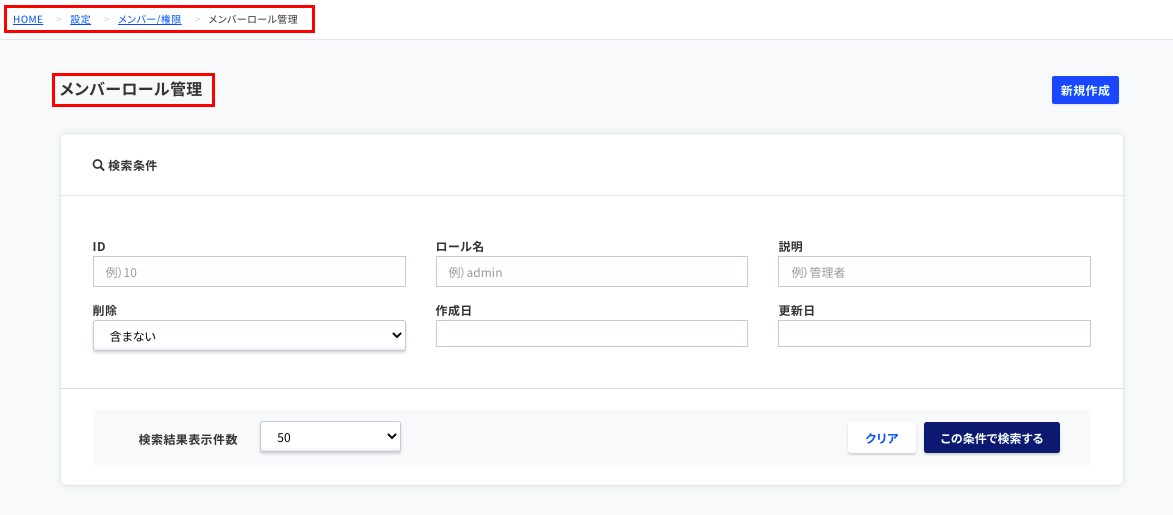Image resolution: width=1173 pixels, height=515 pixels.
Task: Open the メンバー/権限 breadcrumb link
Action: click(150, 19)
